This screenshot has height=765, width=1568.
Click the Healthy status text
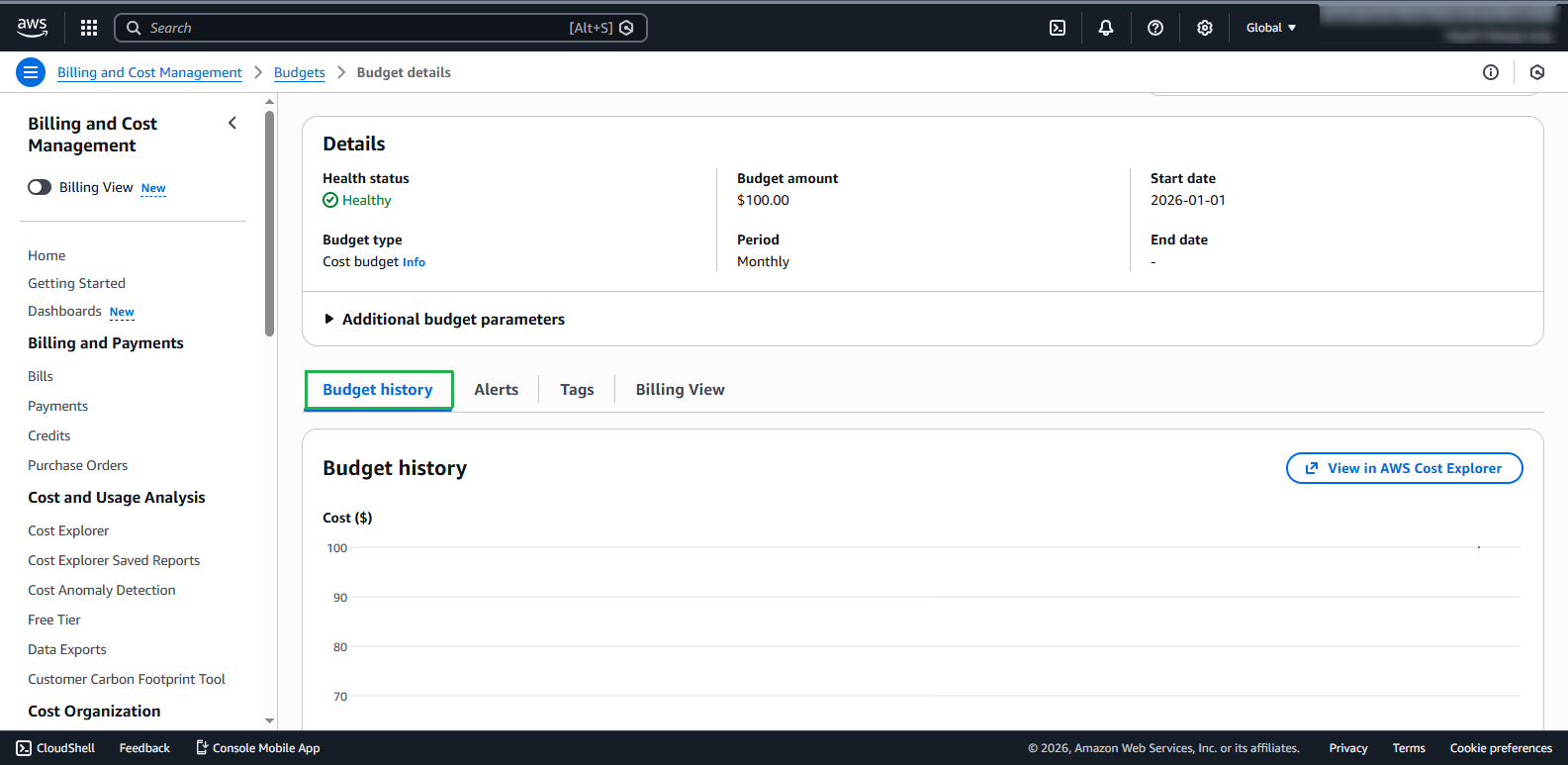(367, 200)
